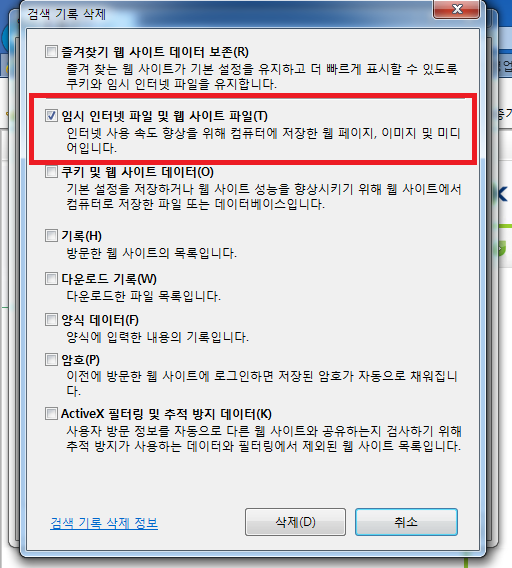This screenshot has height=568, width=512.
Task: Click the 방문한 웹 사이트의 목록입니다 description
Action: click(x=151, y=253)
